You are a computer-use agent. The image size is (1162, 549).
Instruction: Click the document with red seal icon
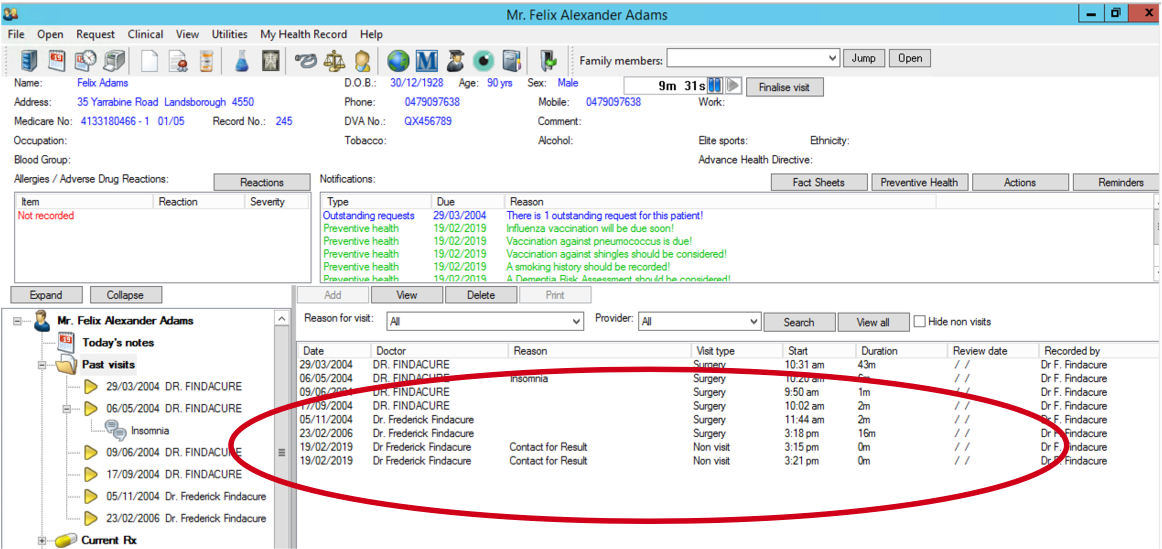tap(178, 59)
